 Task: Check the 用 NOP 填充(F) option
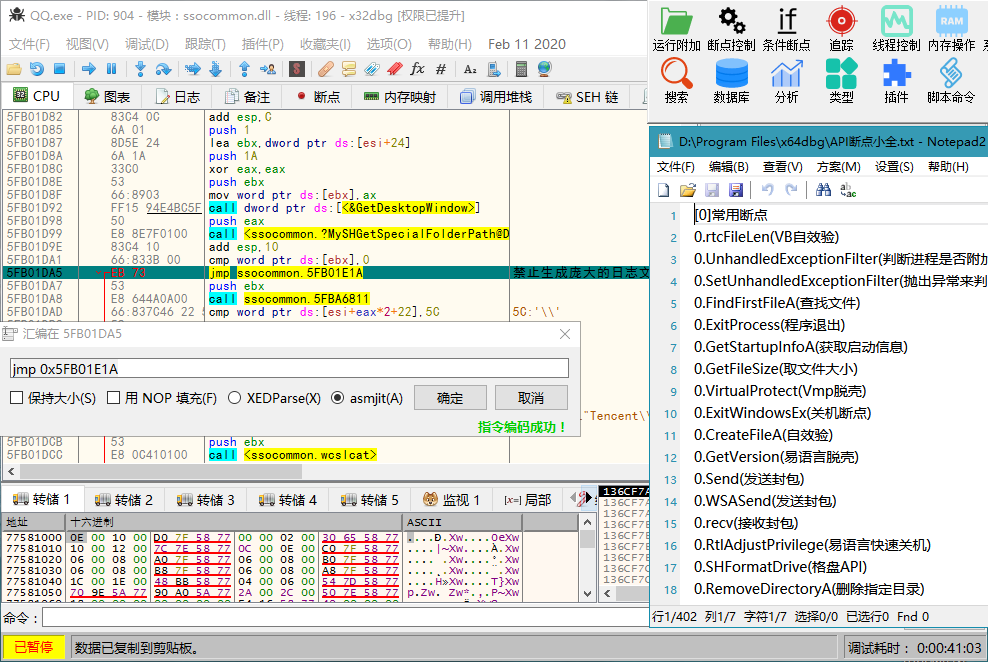(x=116, y=398)
